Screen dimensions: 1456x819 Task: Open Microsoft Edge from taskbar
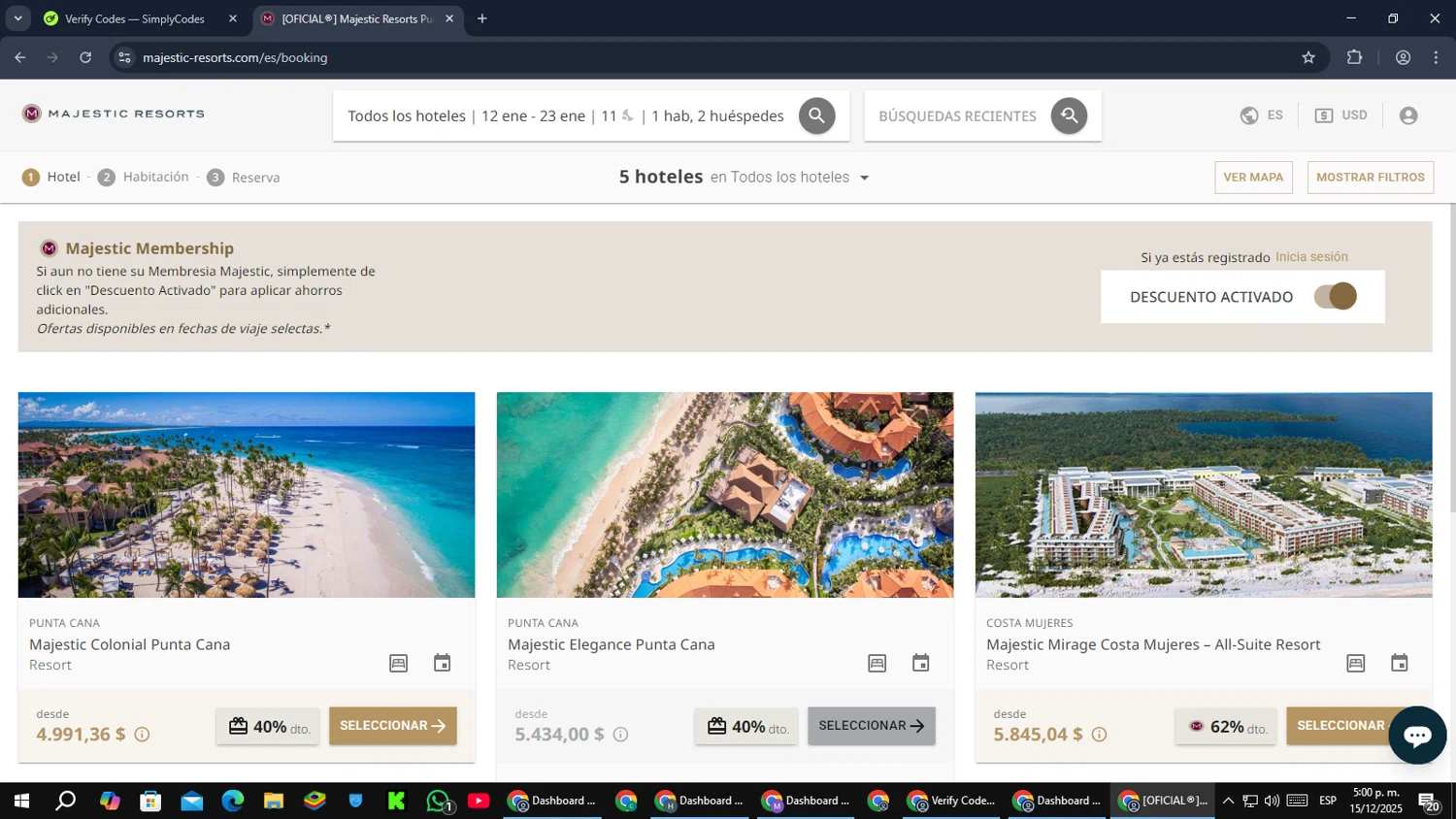click(x=233, y=801)
